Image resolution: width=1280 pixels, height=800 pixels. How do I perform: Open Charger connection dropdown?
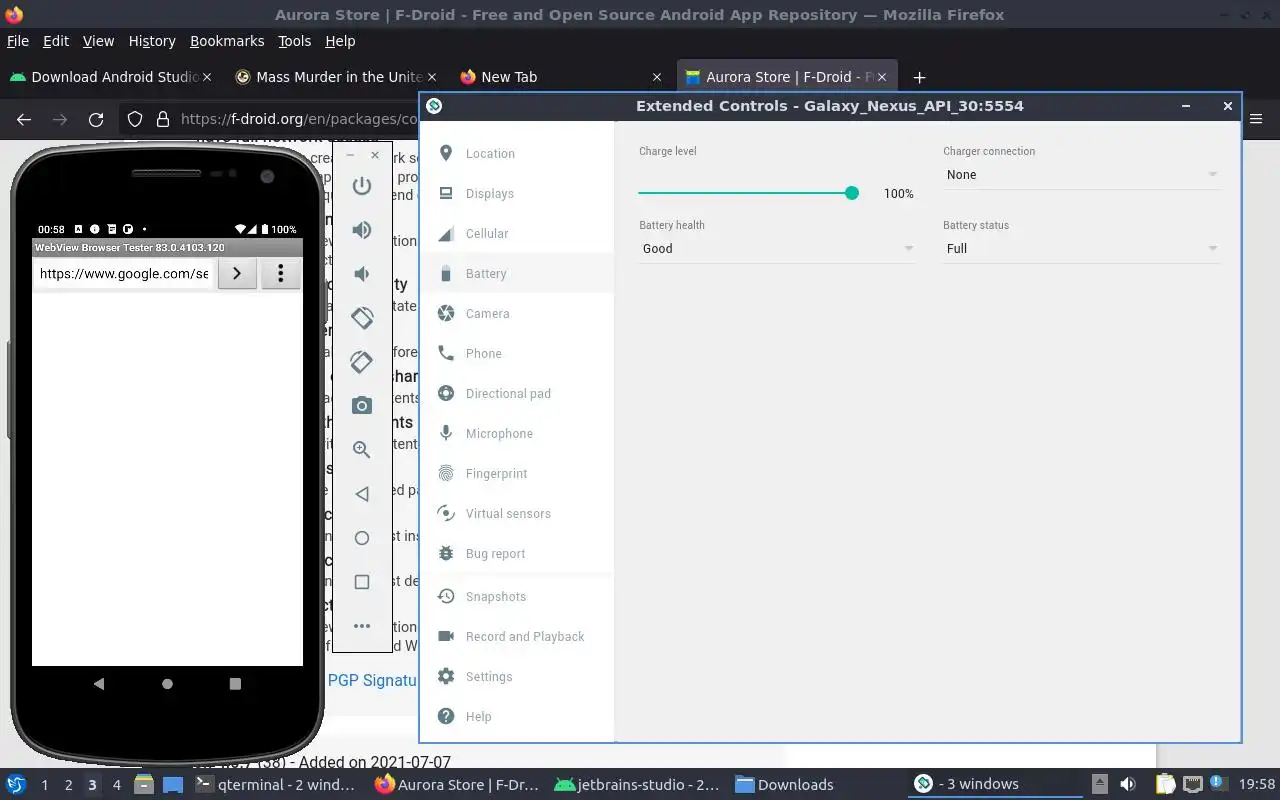click(1081, 175)
